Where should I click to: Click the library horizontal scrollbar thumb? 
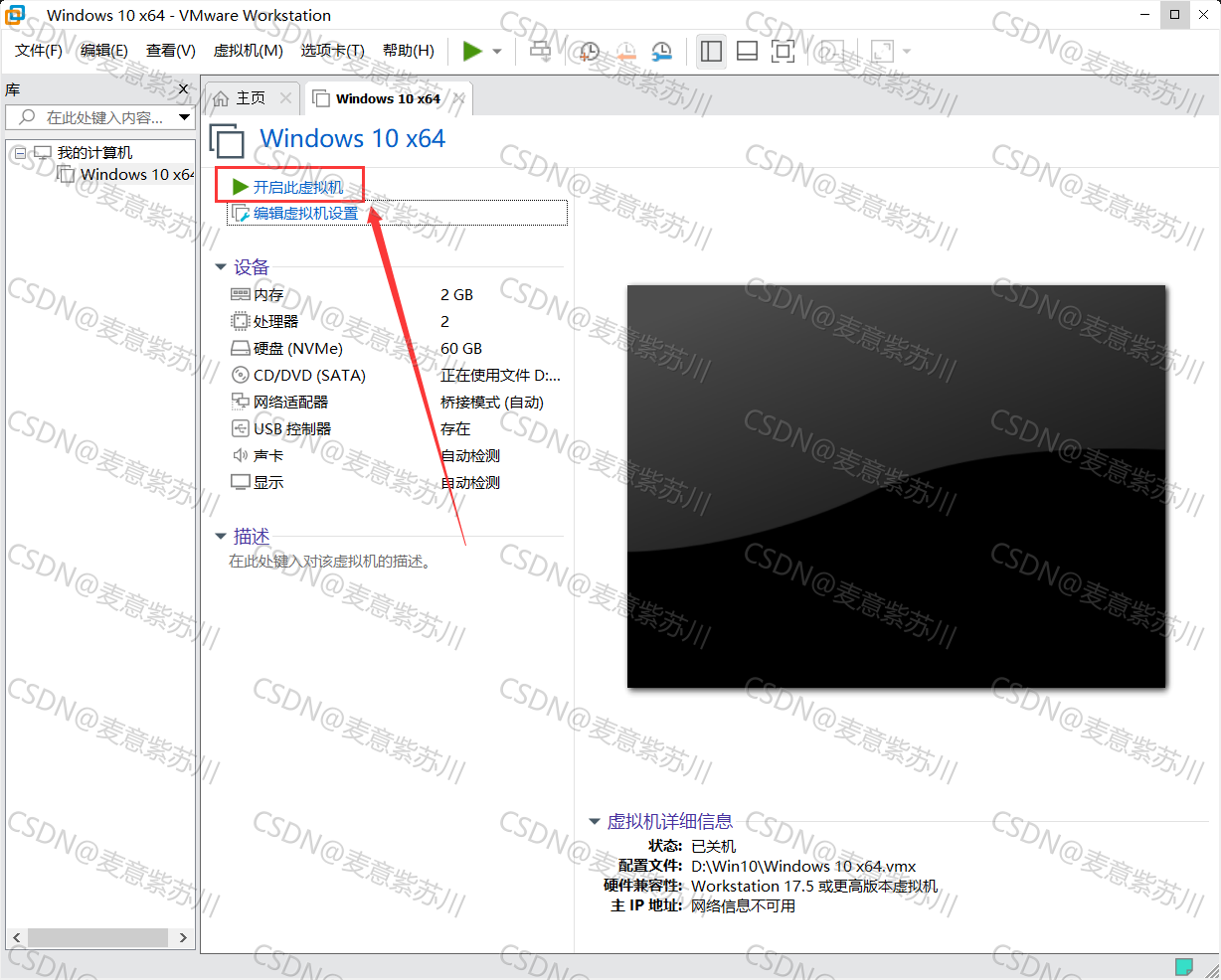pyautogui.click(x=97, y=937)
